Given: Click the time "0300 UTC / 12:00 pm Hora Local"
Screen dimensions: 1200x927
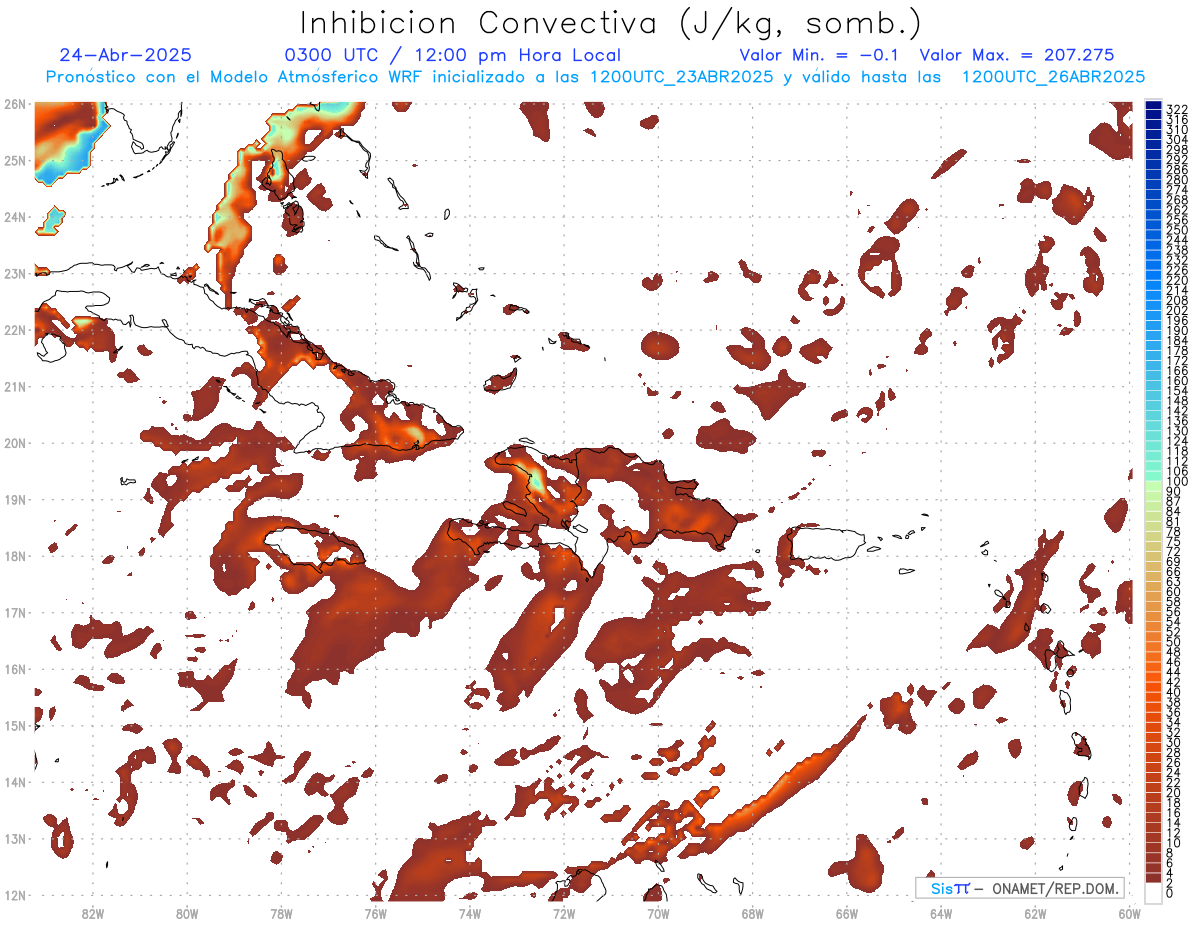Looking at the screenshot, I should tap(453, 55).
